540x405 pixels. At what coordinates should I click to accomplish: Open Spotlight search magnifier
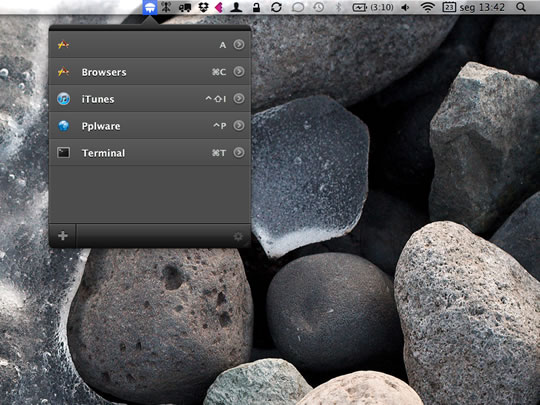521,7
